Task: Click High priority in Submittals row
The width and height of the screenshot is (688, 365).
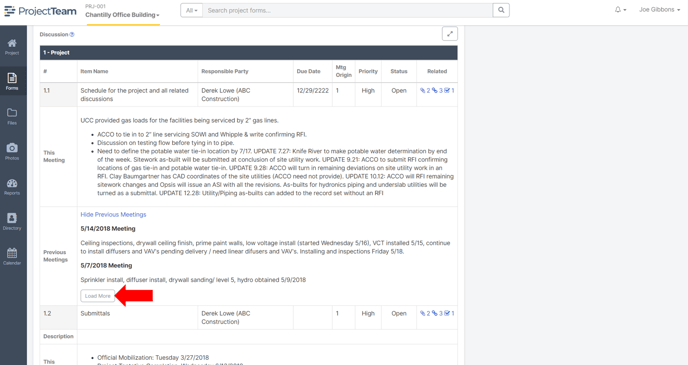Action: [x=368, y=313]
